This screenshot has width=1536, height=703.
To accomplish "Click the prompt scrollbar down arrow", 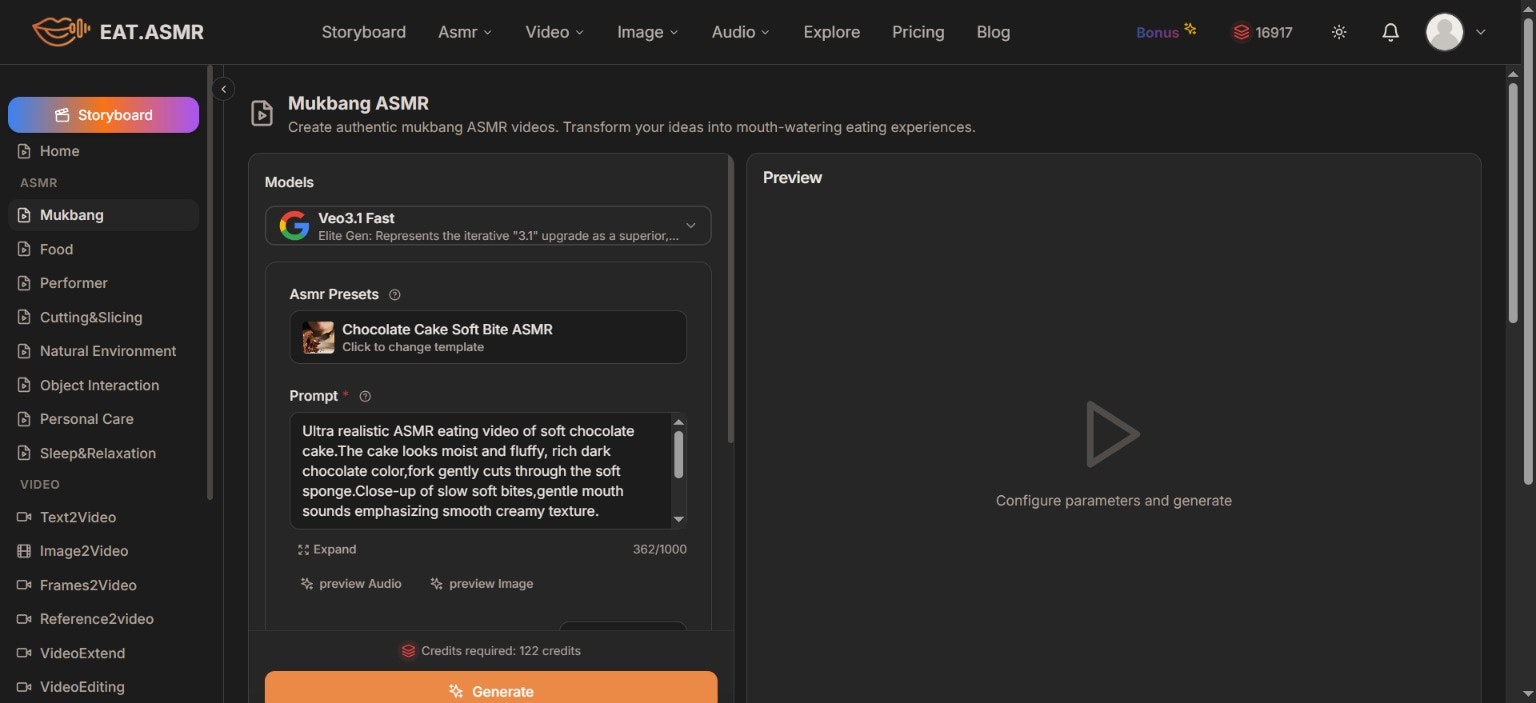I will coord(679,519).
